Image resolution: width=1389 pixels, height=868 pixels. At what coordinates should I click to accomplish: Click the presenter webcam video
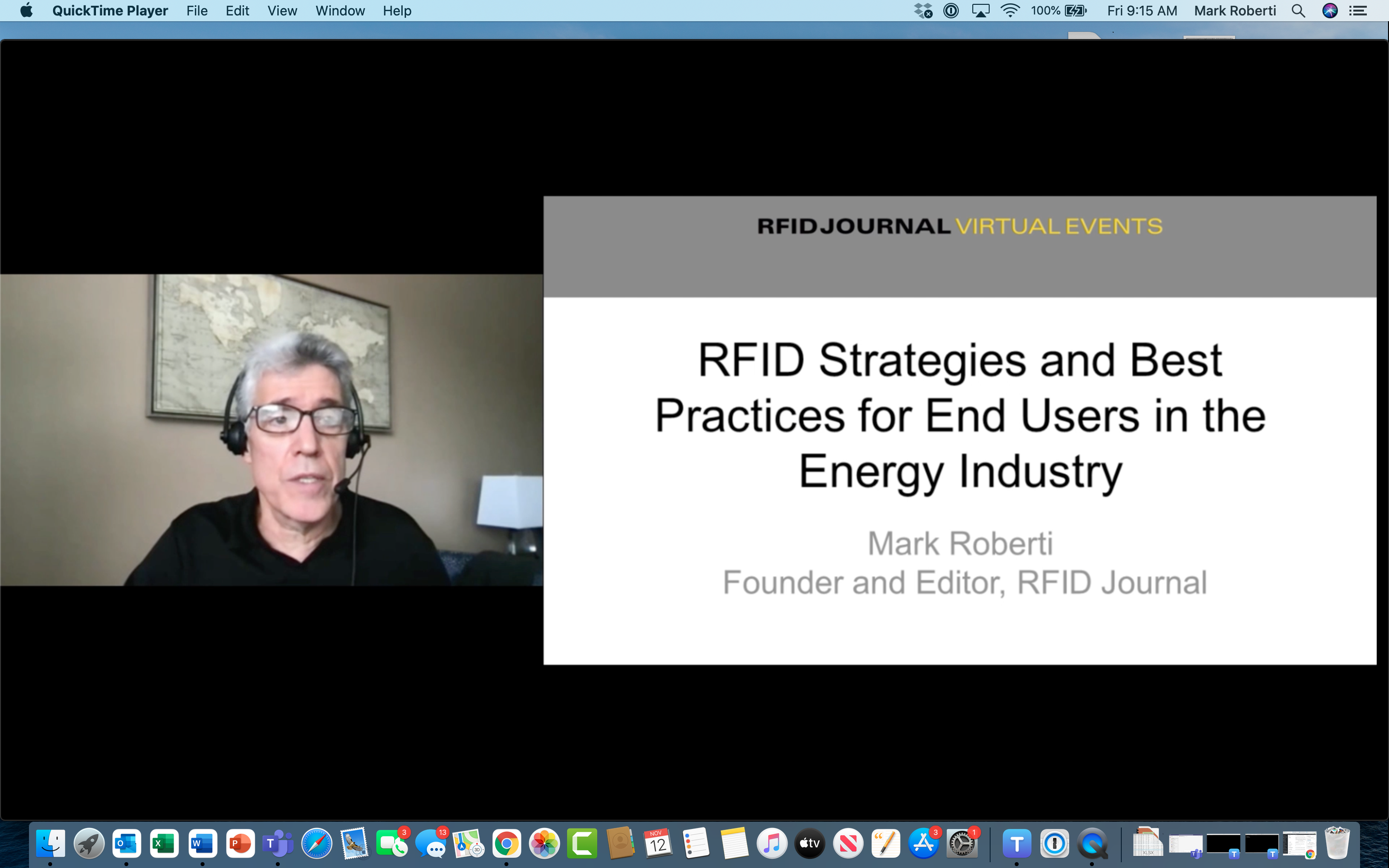[x=272, y=430]
